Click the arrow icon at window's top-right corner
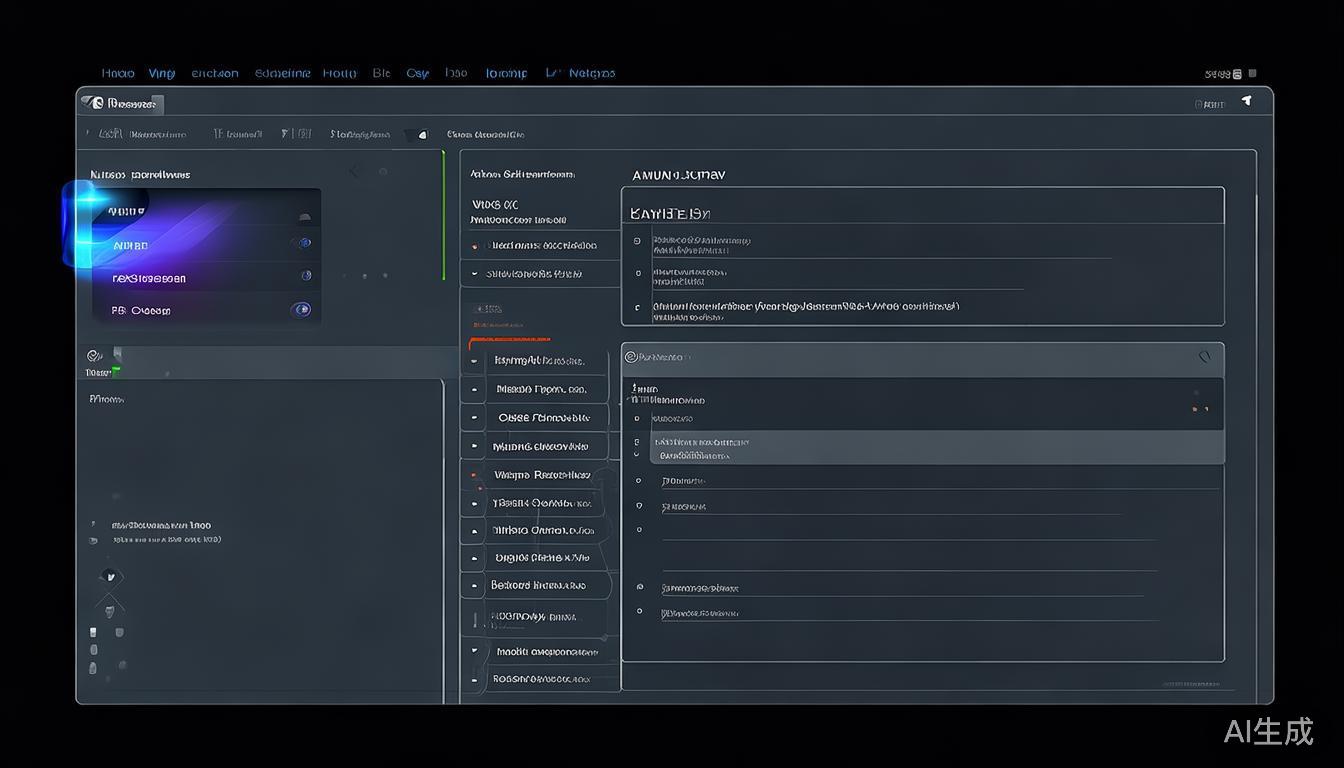 tap(1246, 101)
